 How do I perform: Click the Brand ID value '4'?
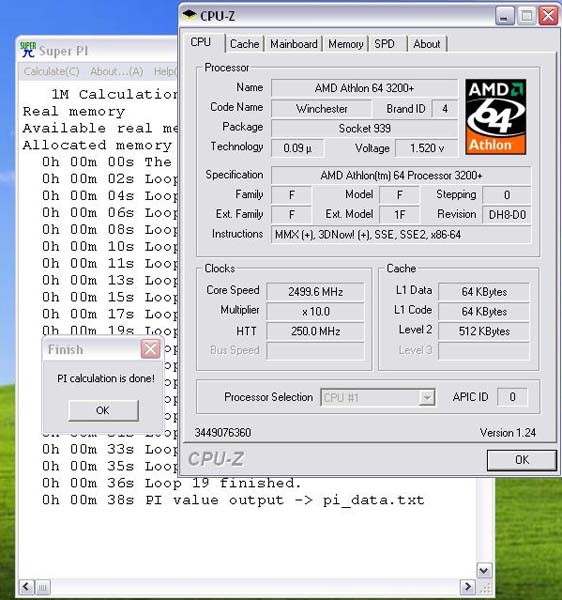[x=445, y=109]
